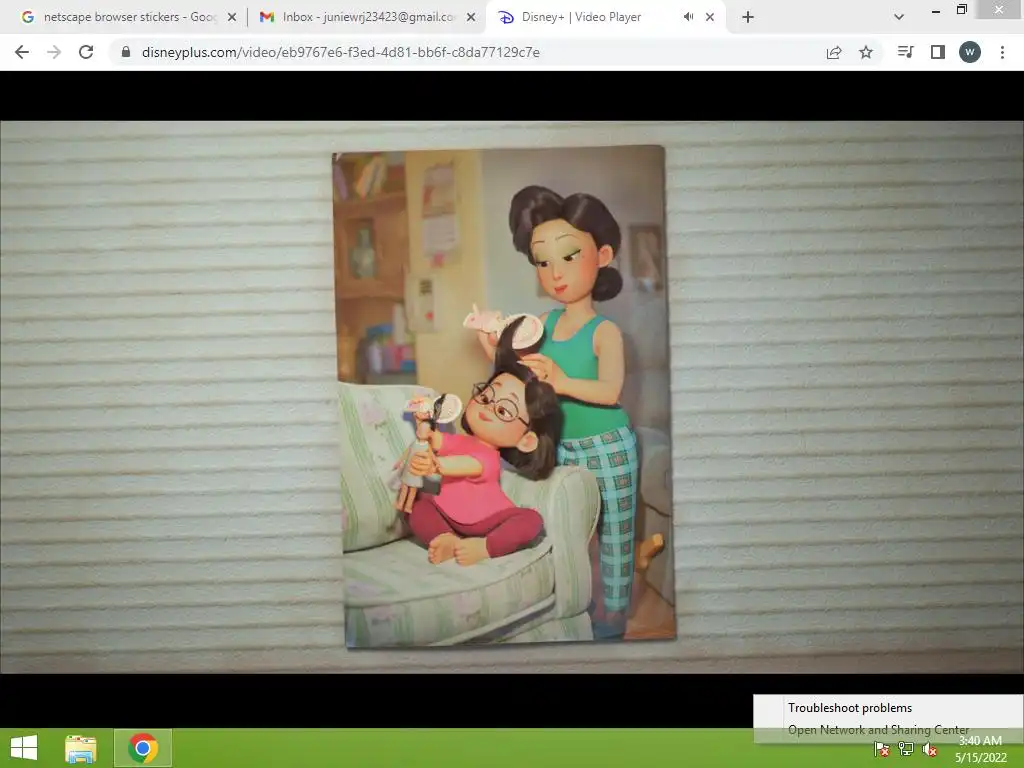Close the Disney+ Video Player tab
The height and width of the screenshot is (768, 1024).
710,17
